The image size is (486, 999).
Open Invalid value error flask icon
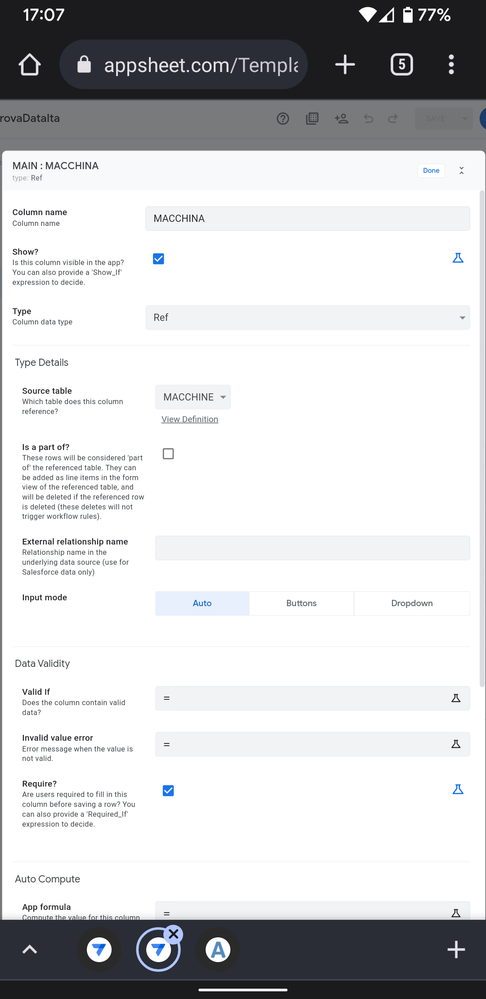pyautogui.click(x=455, y=744)
